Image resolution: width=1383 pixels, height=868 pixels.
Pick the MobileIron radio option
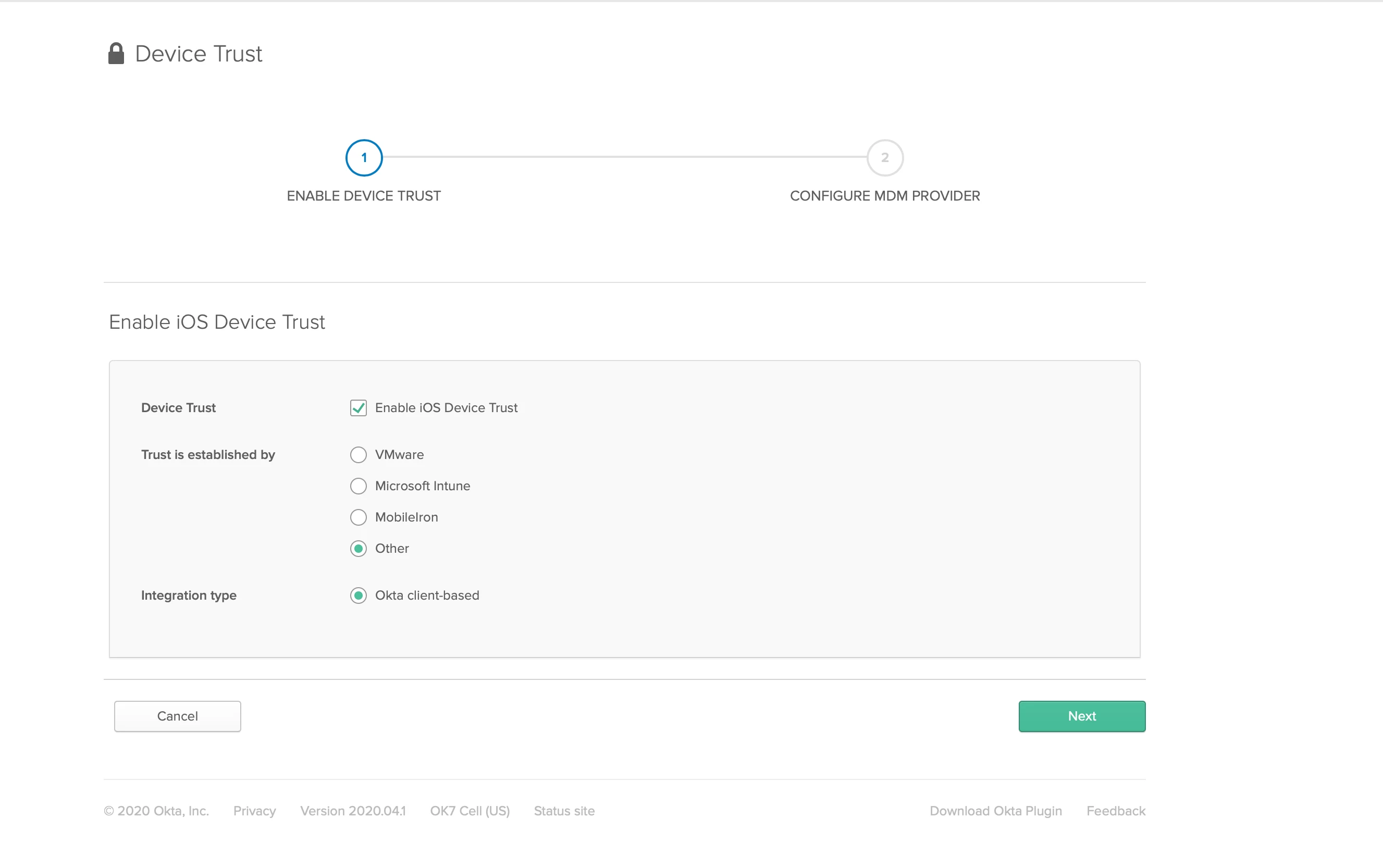pos(358,517)
